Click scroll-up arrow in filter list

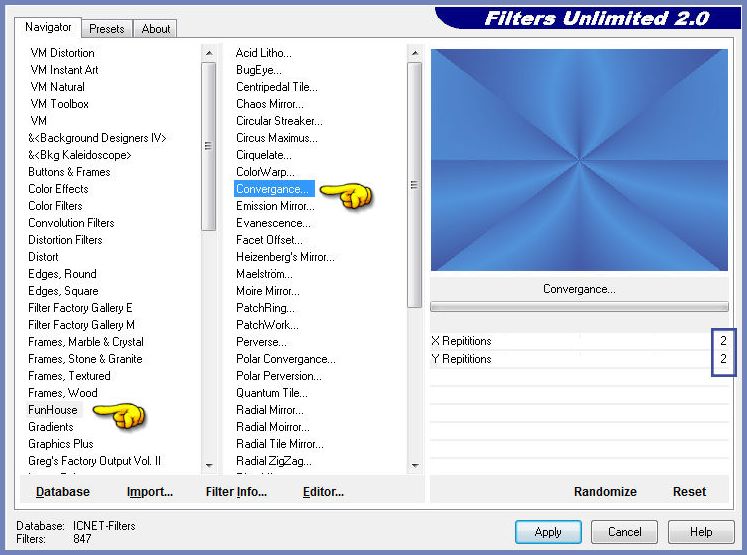click(414, 53)
